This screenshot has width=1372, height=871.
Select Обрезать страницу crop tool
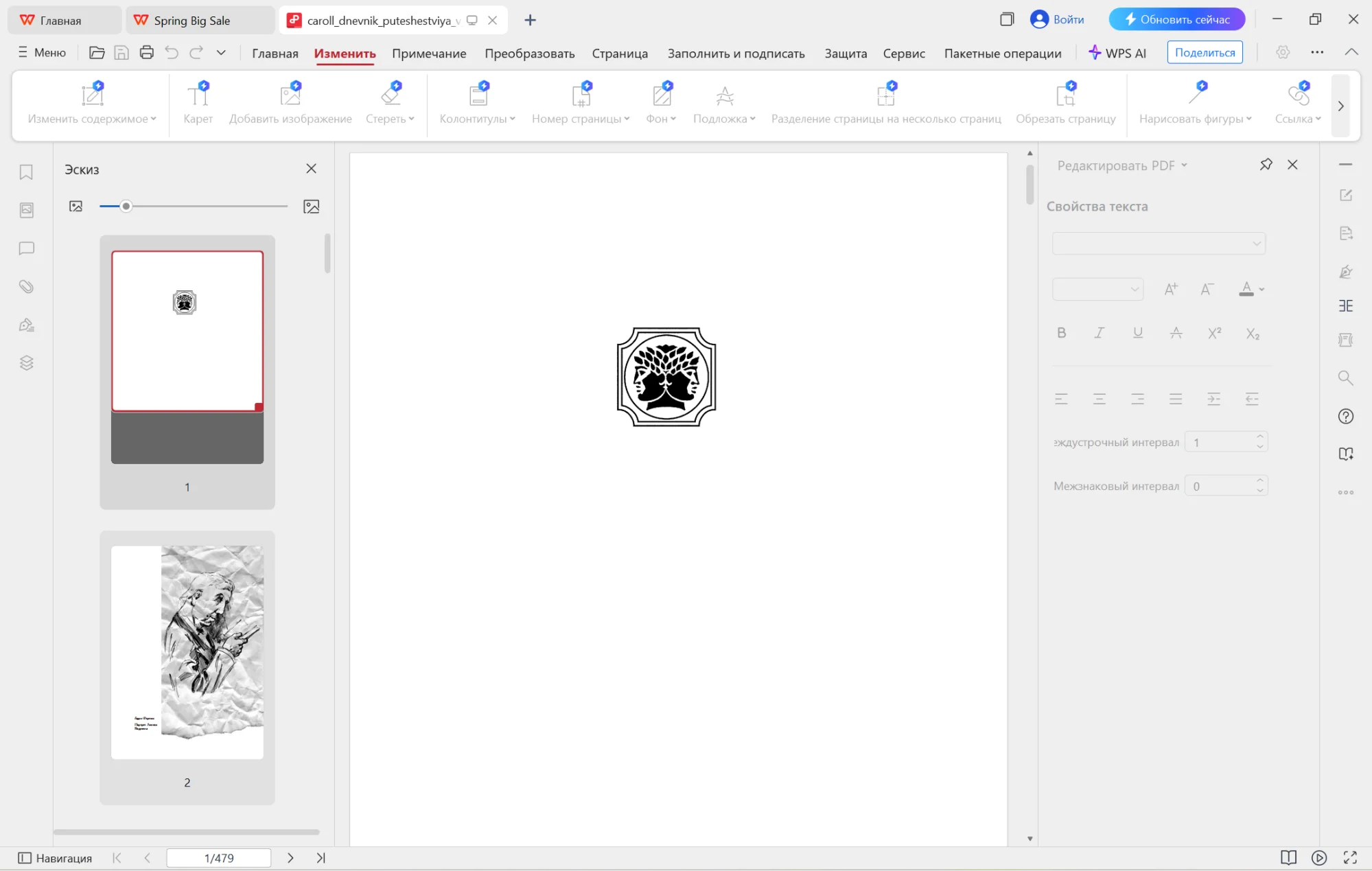point(1065,104)
